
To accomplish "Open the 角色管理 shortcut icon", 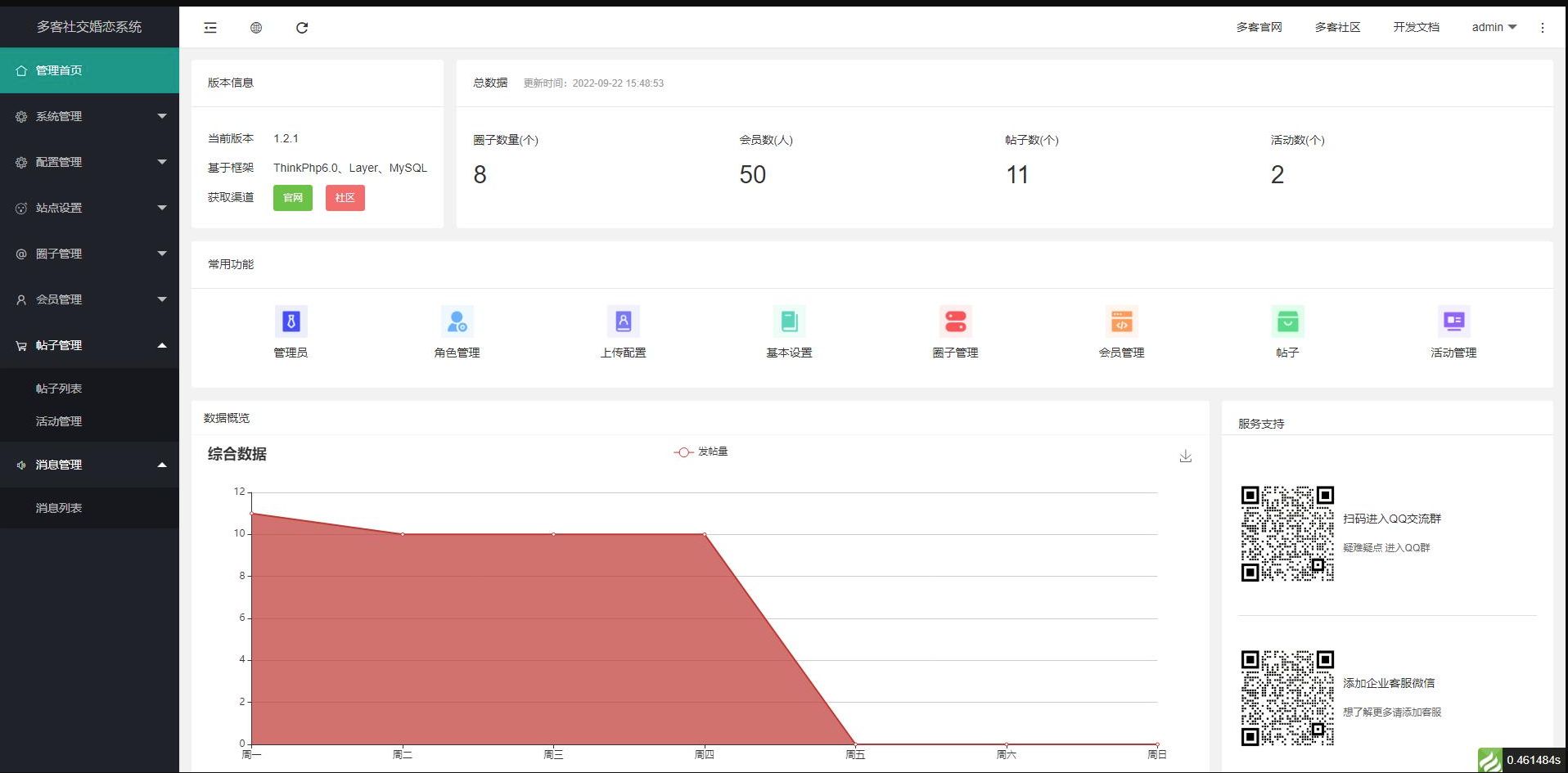I will click(x=457, y=322).
